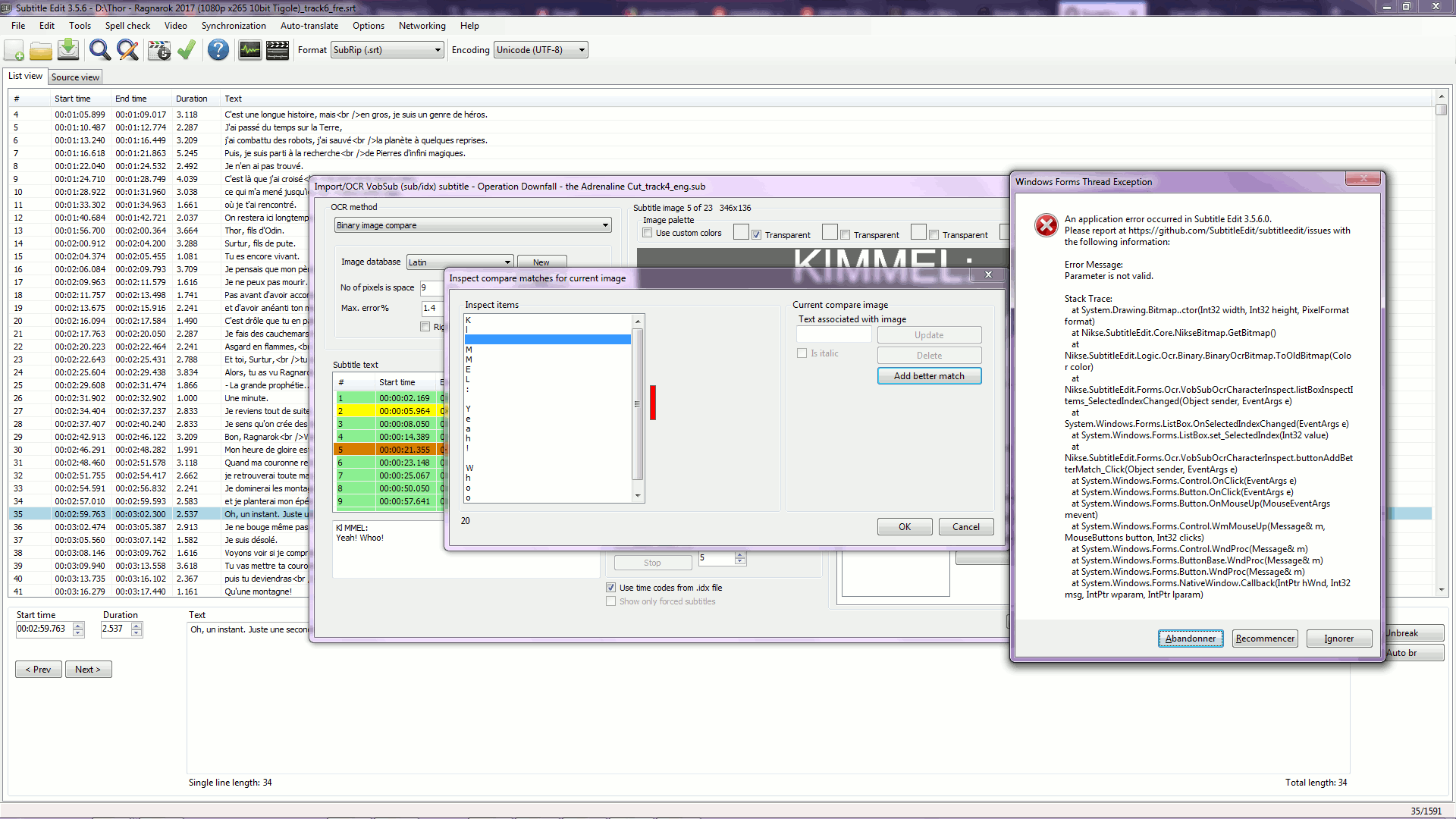Viewport: 1456px width, 819px height.
Task: Click the < Prev button
Action: coord(38,670)
